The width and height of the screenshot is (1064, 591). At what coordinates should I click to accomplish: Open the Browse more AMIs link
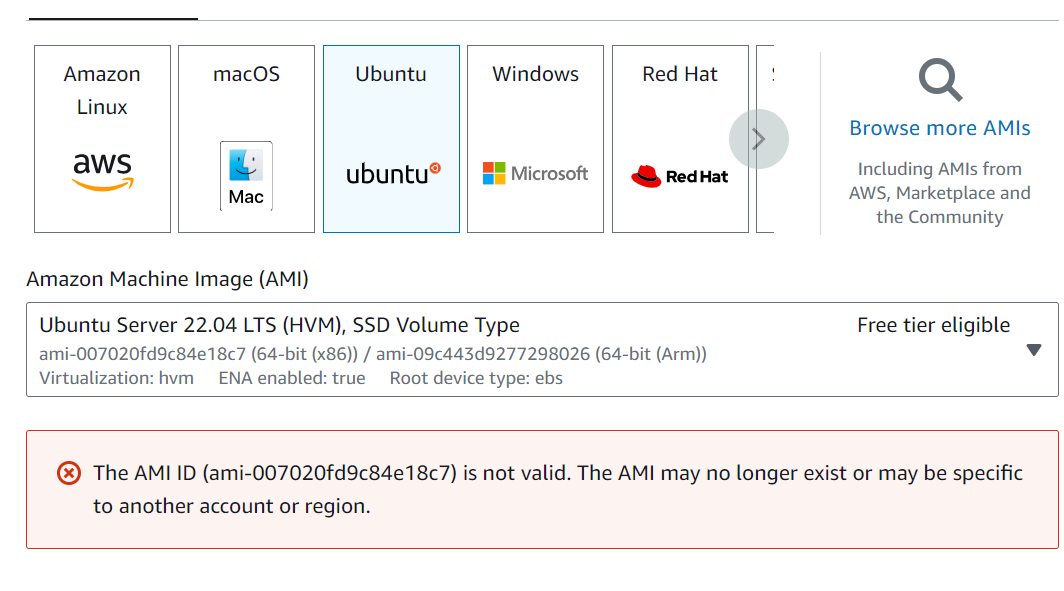point(939,128)
